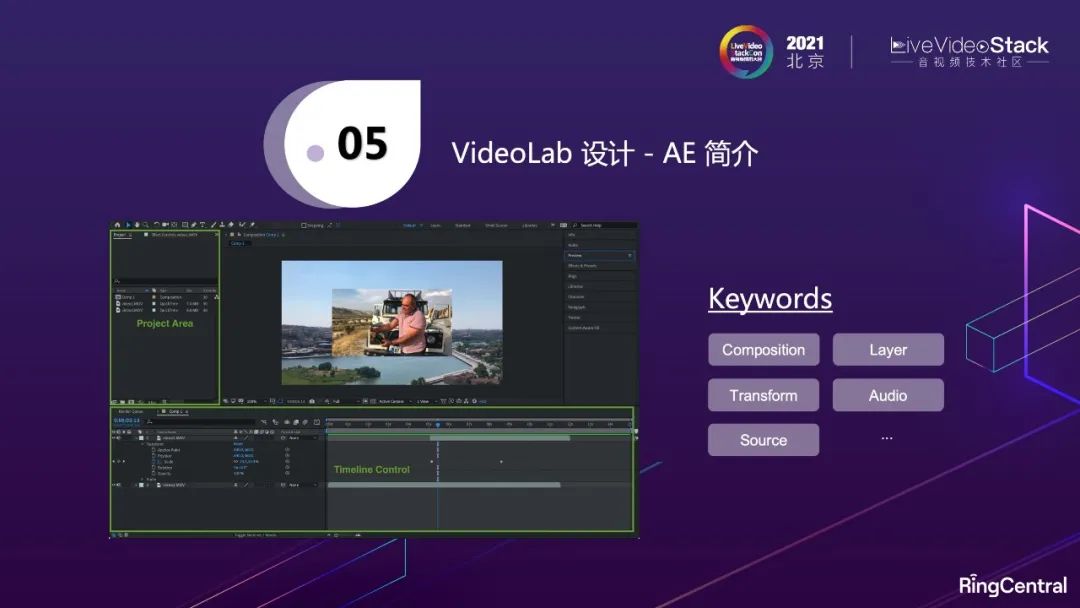The width and height of the screenshot is (1080, 608).
Task: Click the frame blending icon in timeline header
Action: 295,422
